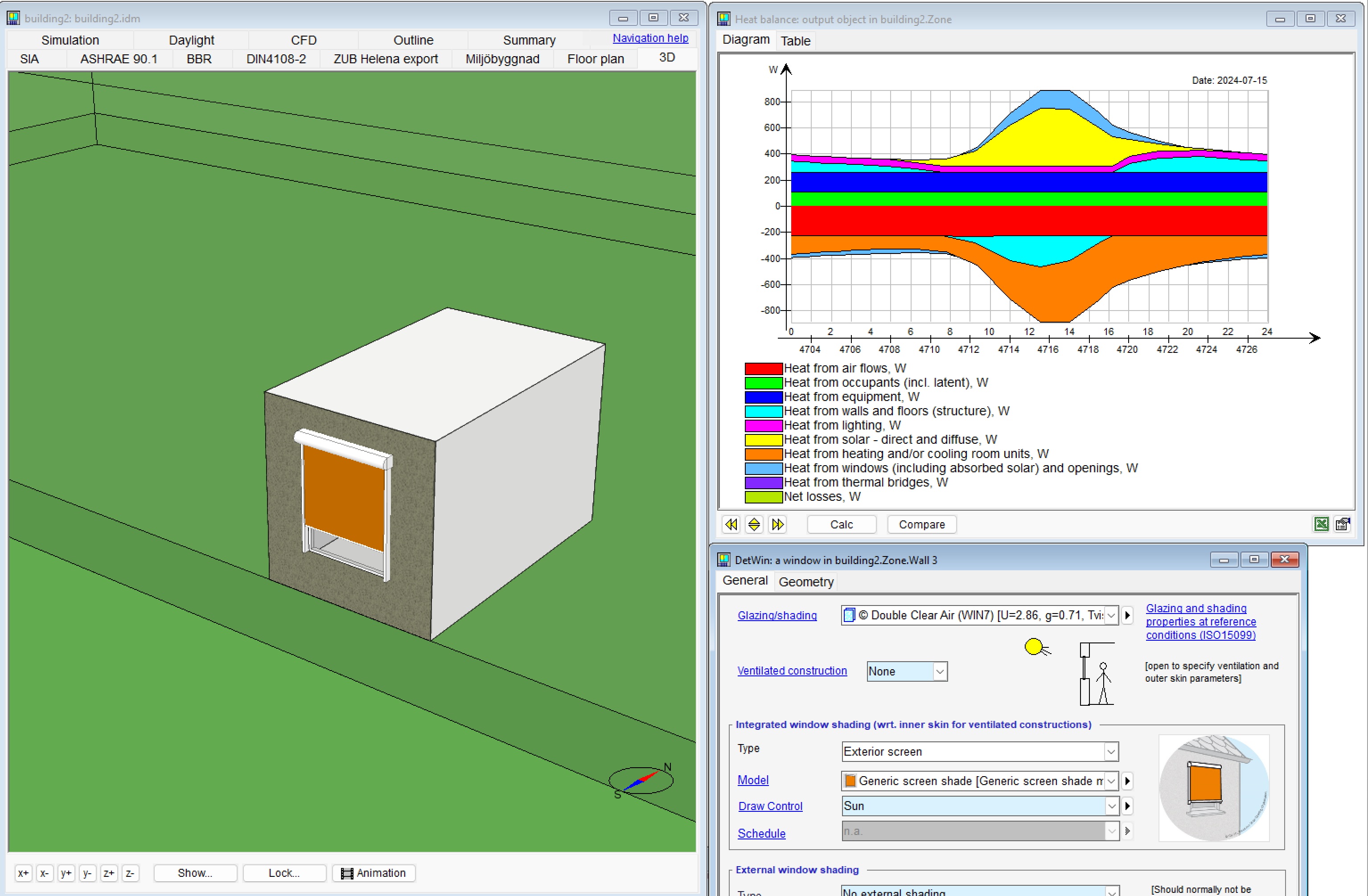Image resolution: width=1368 pixels, height=896 pixels.
Task: Open the Navigation help link
Action: tap(649, 38)
